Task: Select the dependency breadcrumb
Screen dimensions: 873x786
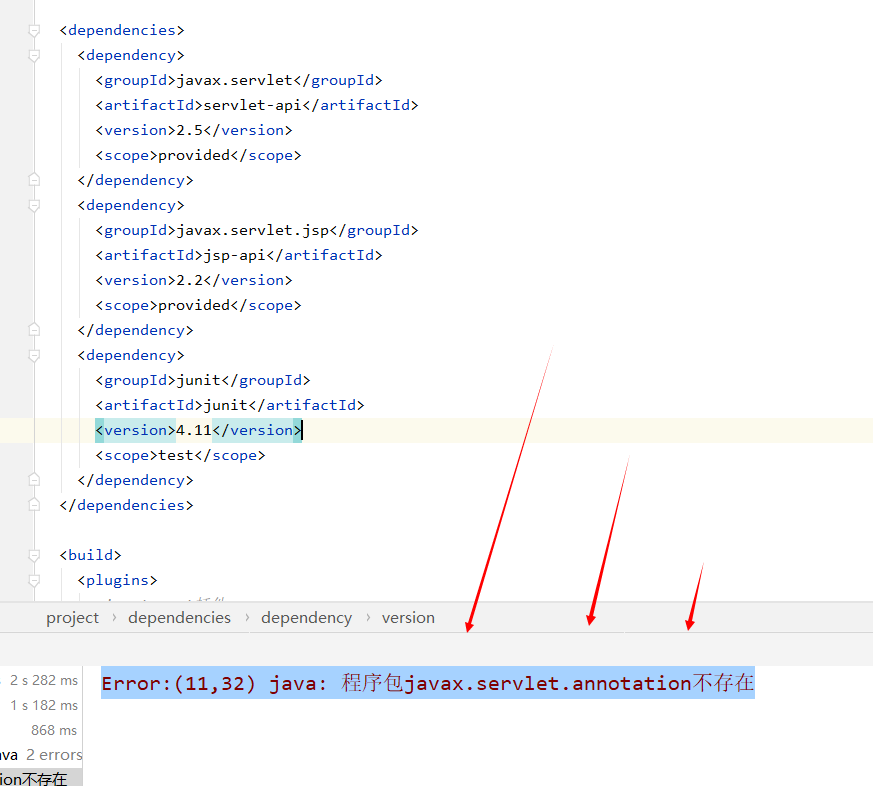Action: coord(306,618)
